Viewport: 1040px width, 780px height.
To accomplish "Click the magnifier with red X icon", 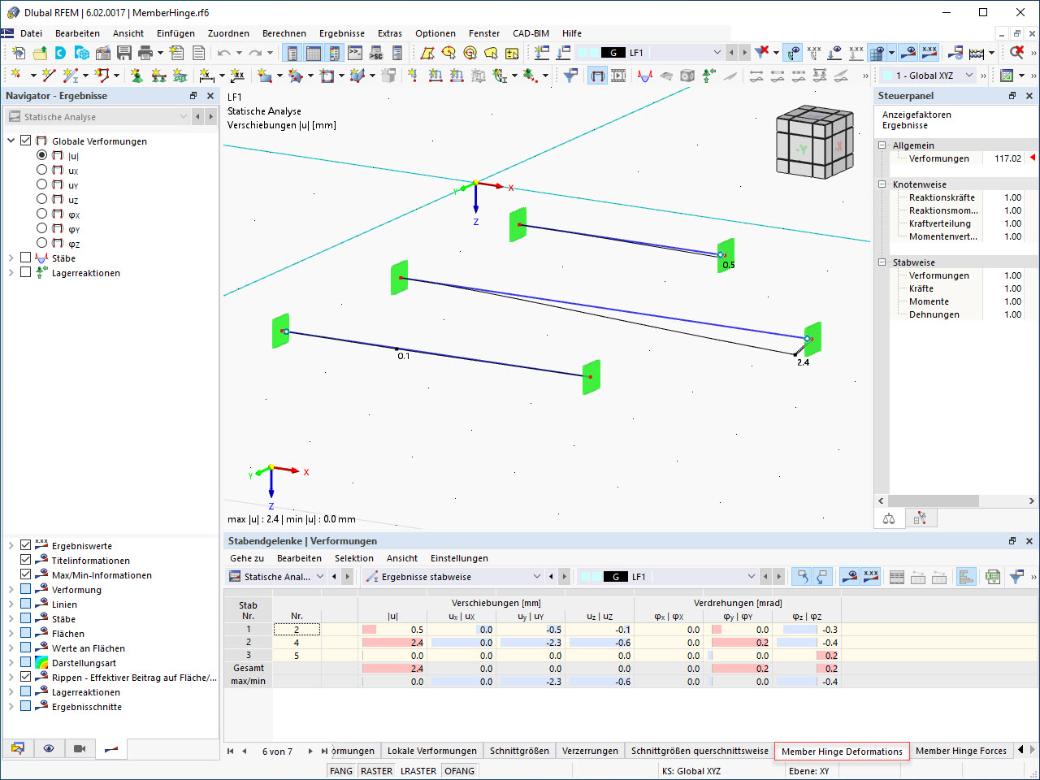I will 1016,52.
